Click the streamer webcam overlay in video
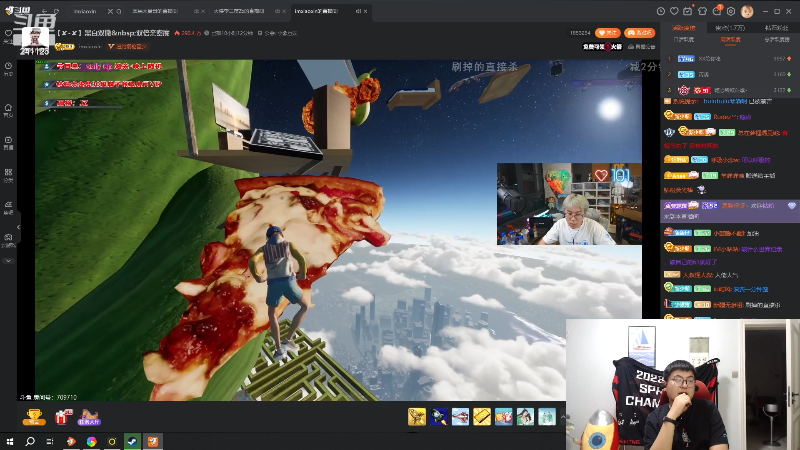This screenshot has width=800, height=450. (569, 204)
